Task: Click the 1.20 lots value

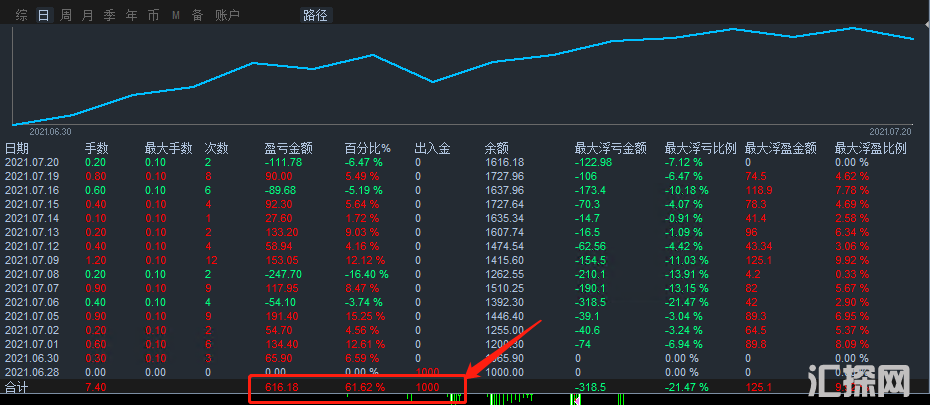Action: pos(95,260)
